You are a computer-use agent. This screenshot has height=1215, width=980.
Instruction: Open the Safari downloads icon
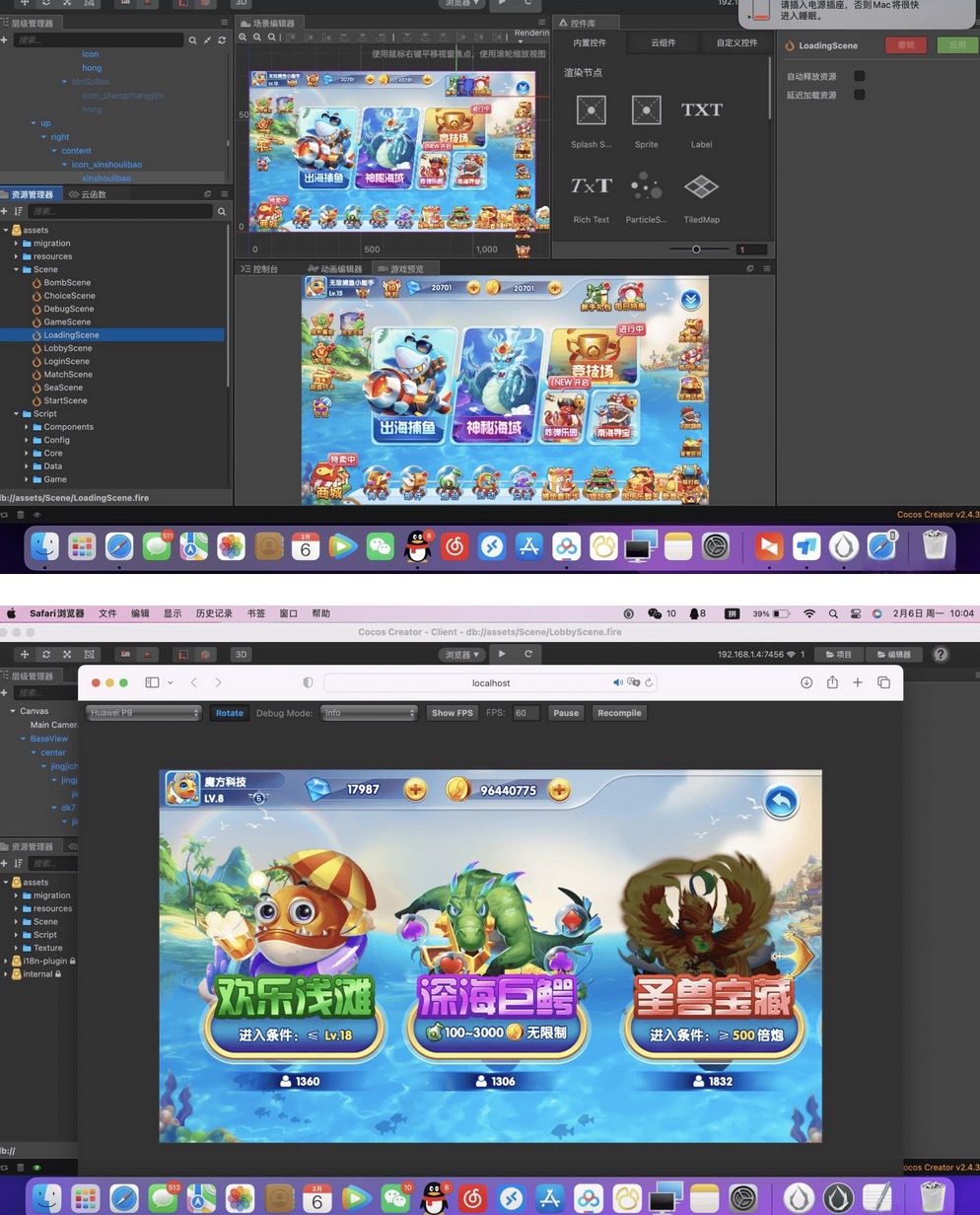(805, 682)
